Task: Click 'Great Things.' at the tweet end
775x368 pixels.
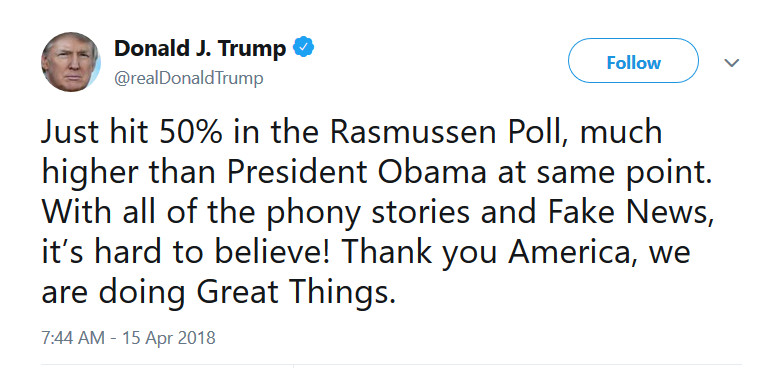Action: (296, 294)
